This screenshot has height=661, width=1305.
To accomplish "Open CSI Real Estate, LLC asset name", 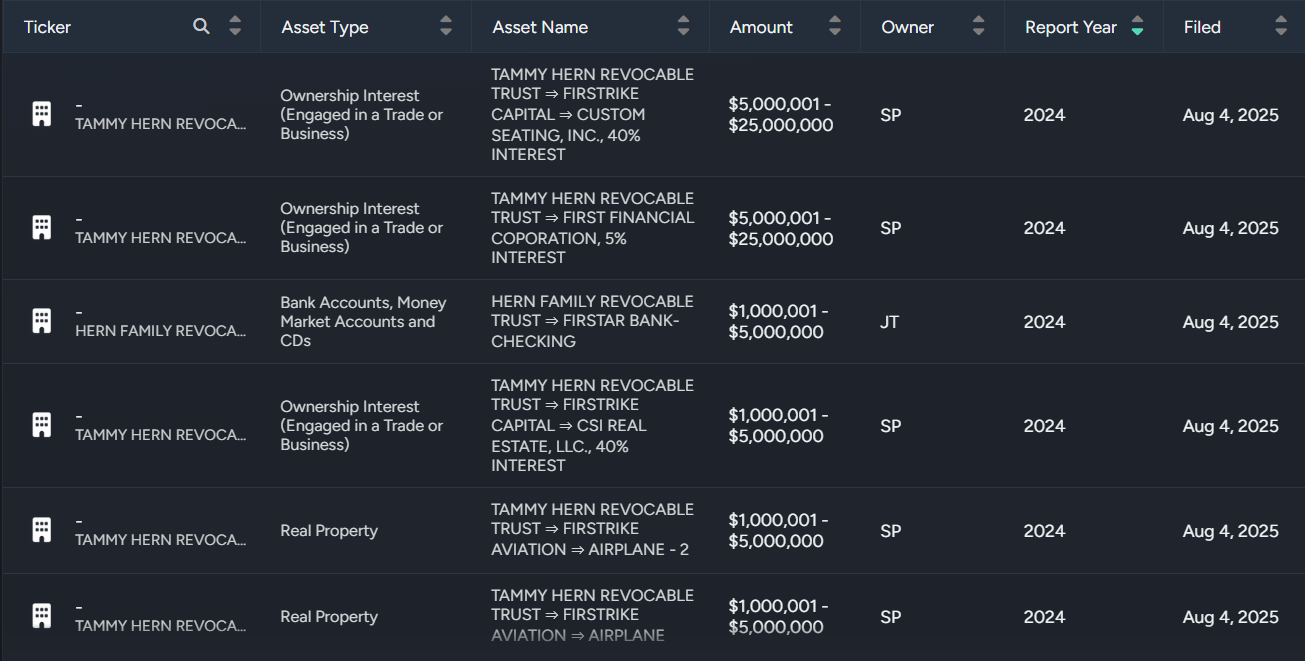I will click(x=592, y=425).
